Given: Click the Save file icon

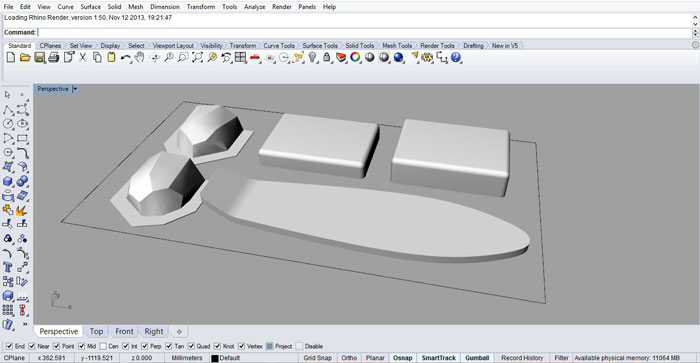Looking at the screenshot, I should coord(39,57).
